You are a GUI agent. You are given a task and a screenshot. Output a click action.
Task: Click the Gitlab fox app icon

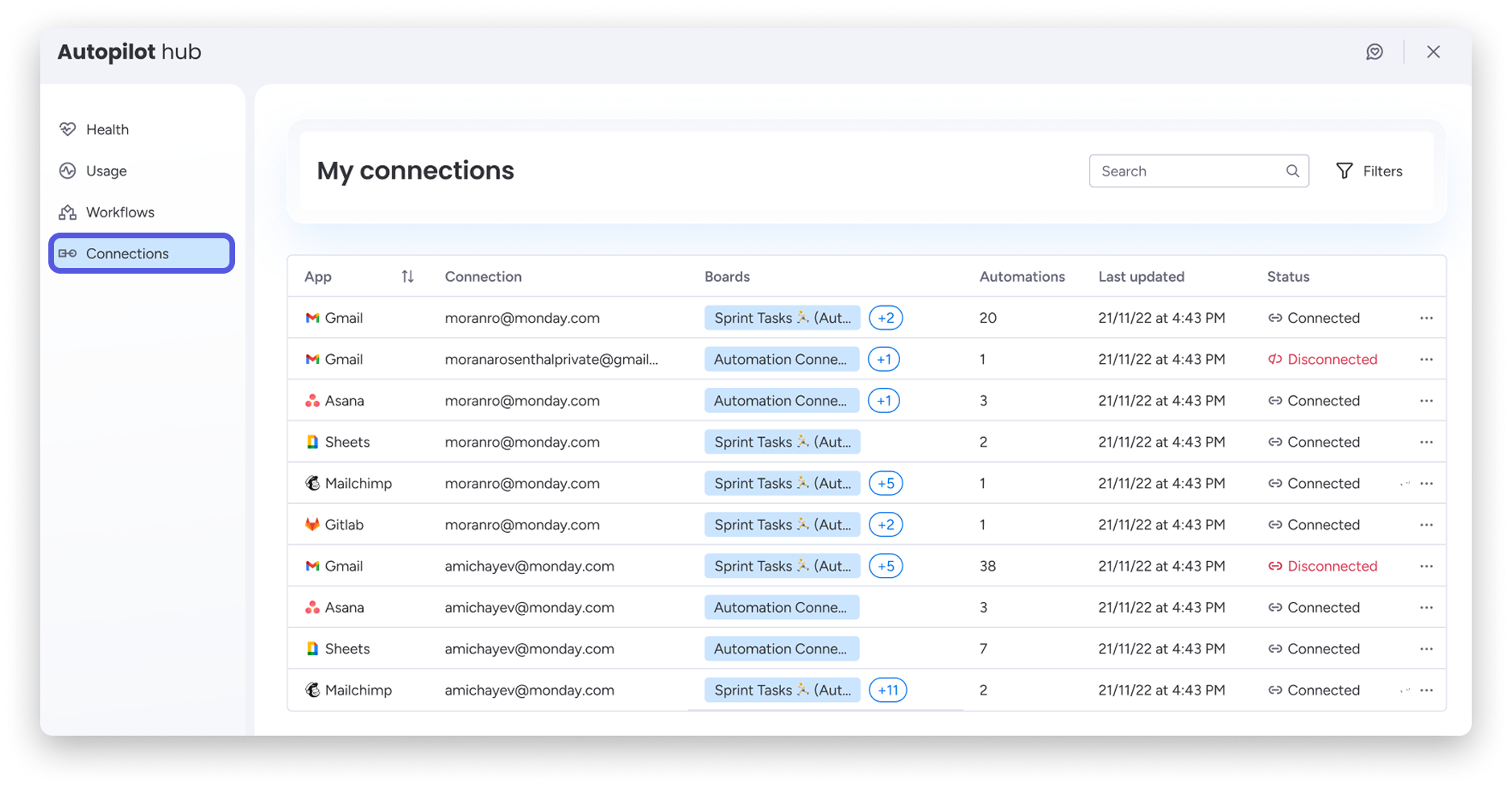[x=312, y=525]
